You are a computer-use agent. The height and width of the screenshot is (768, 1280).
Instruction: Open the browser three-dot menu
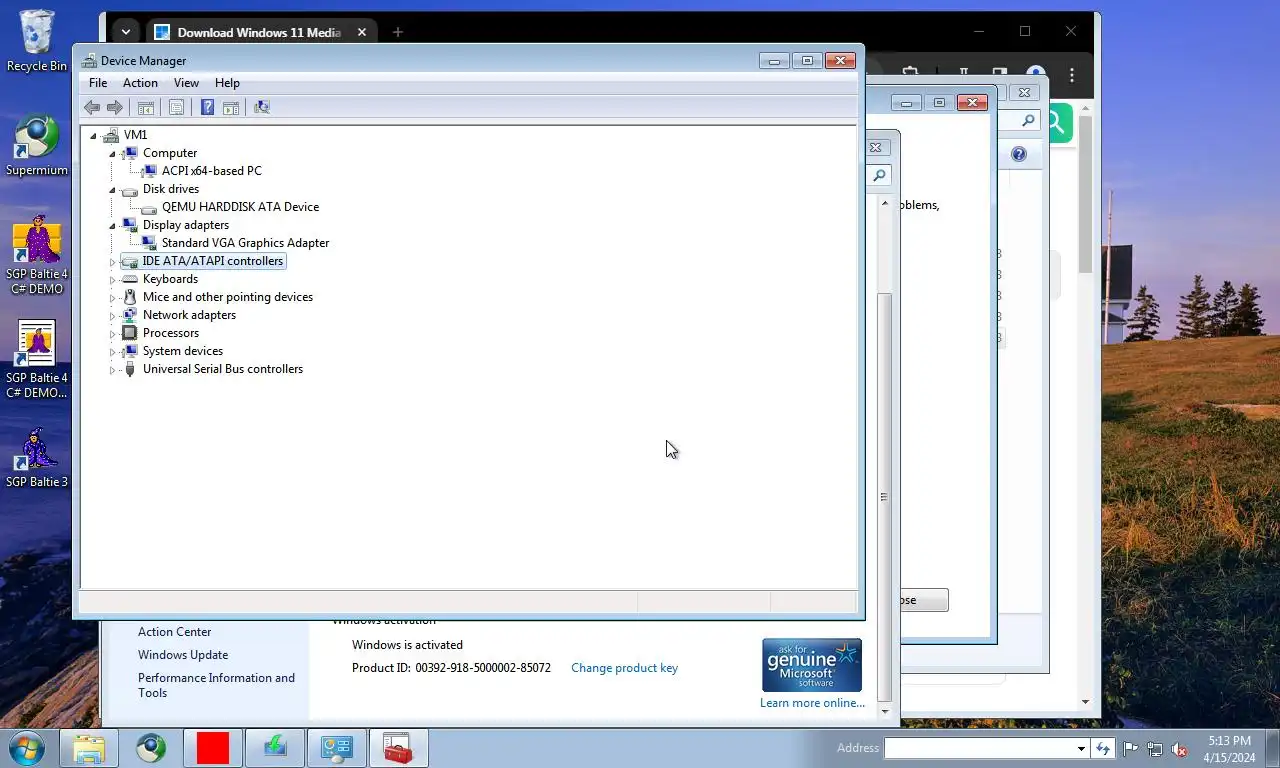(x=1072, y=75)
